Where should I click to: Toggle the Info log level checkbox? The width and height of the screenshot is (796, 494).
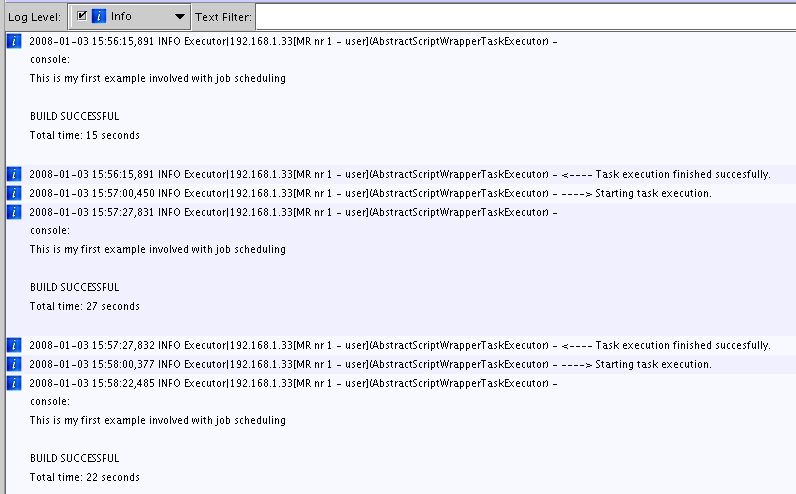pos(82,16)
